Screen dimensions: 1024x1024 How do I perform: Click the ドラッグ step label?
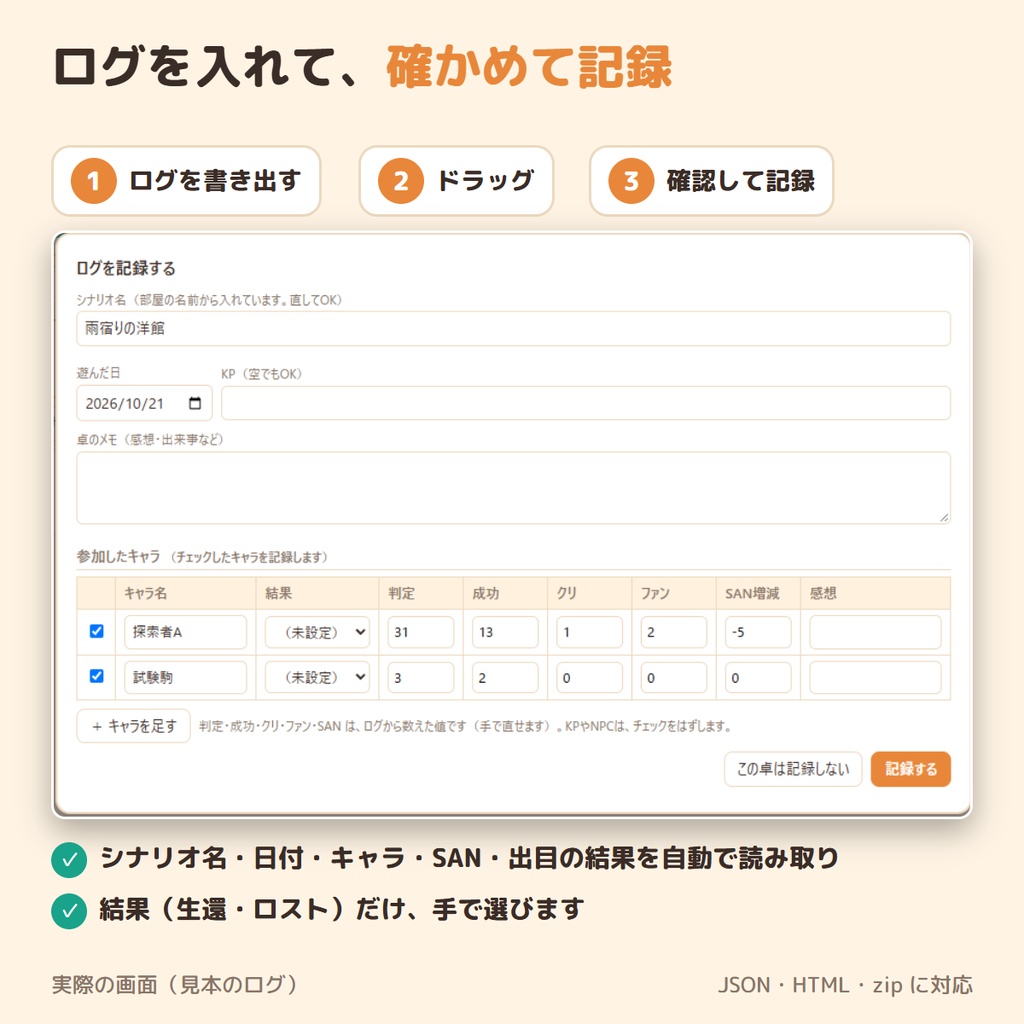point(486,181)
